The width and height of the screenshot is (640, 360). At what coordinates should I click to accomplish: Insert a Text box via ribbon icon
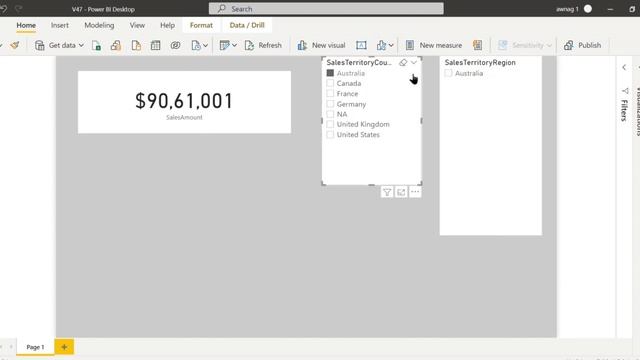[361, 45]
